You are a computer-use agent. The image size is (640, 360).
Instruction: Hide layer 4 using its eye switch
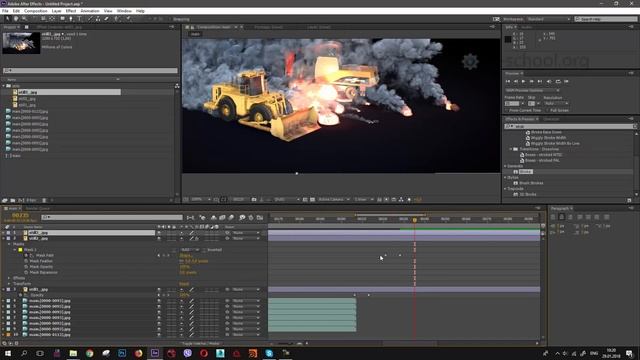(159, 301)
